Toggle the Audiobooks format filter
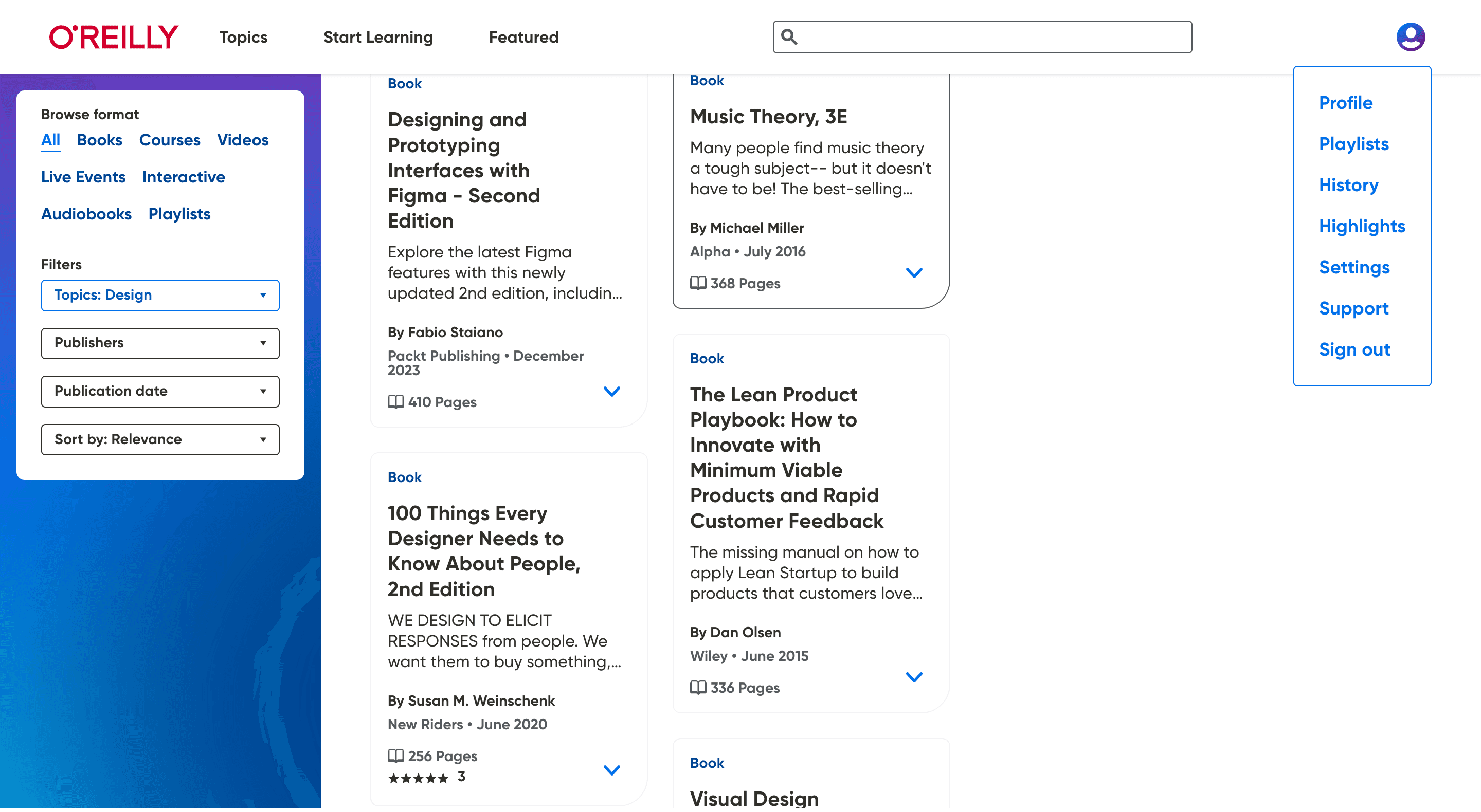The height and width of the screenshot is (812, 1481). point(85,214)
